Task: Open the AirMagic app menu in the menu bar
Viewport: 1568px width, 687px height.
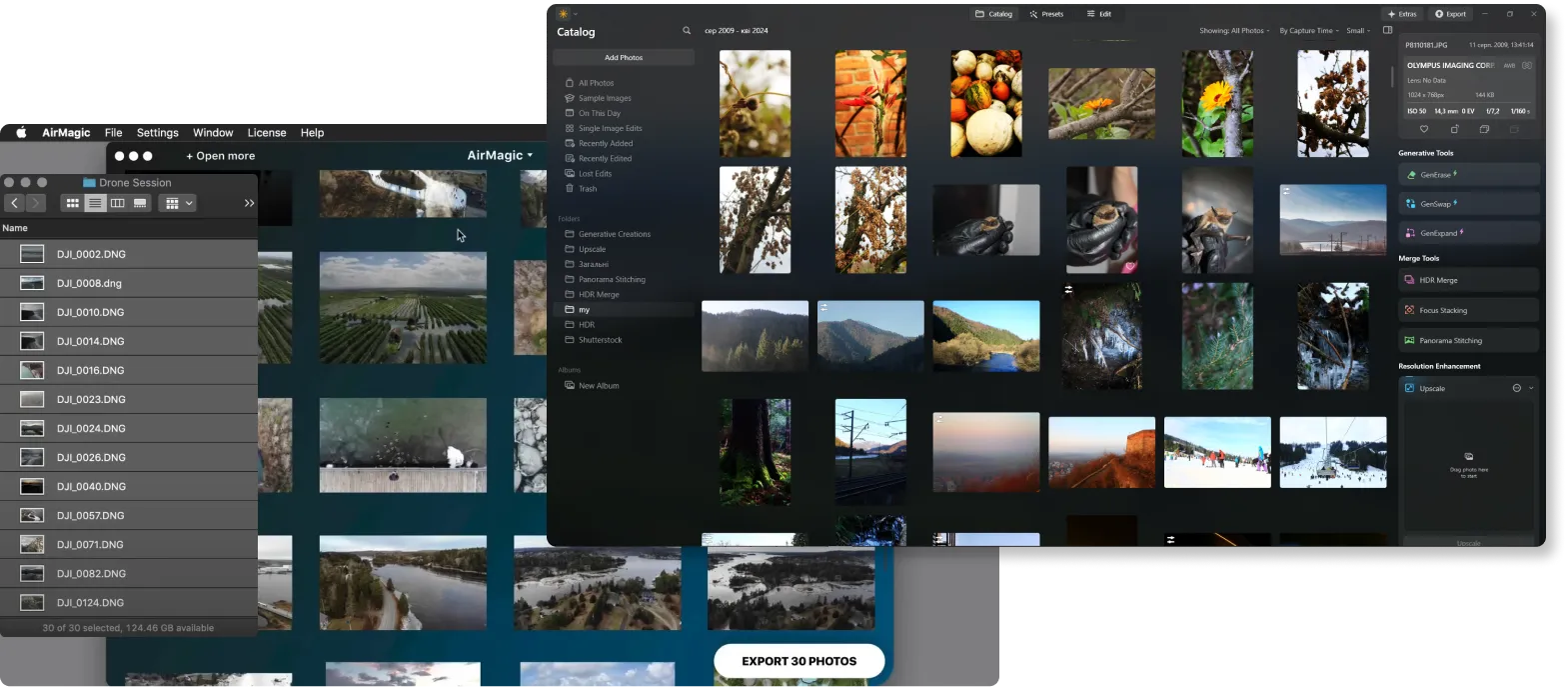Action: point(66,132)
